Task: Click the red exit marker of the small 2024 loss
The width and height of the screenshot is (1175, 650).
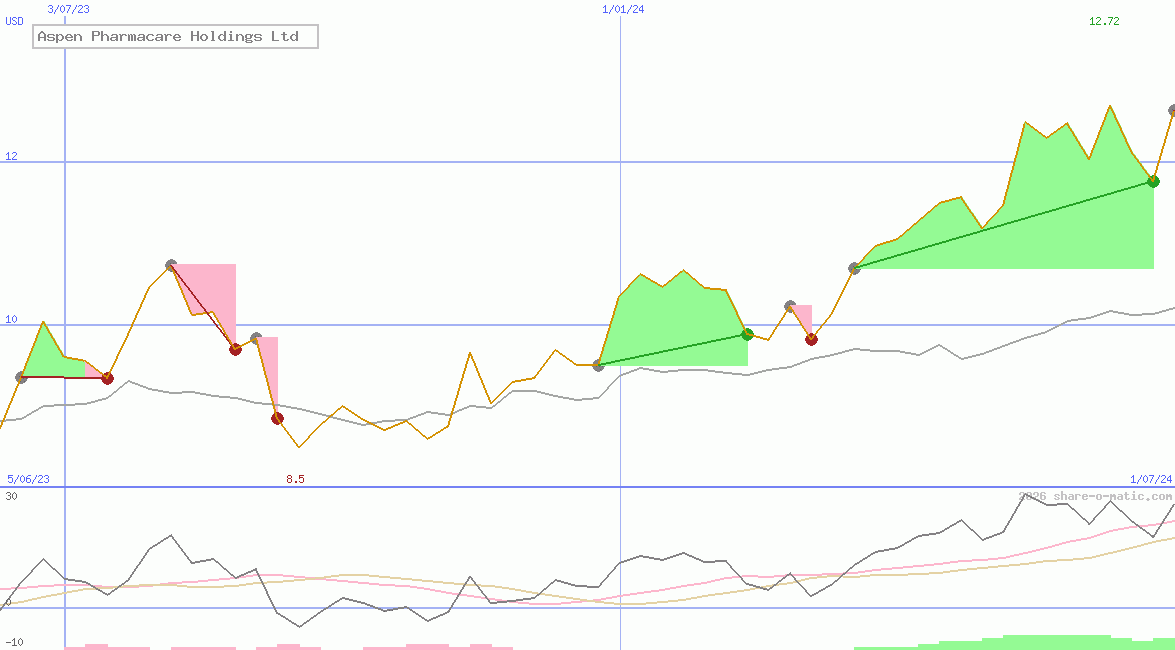Action: point(811,340)
